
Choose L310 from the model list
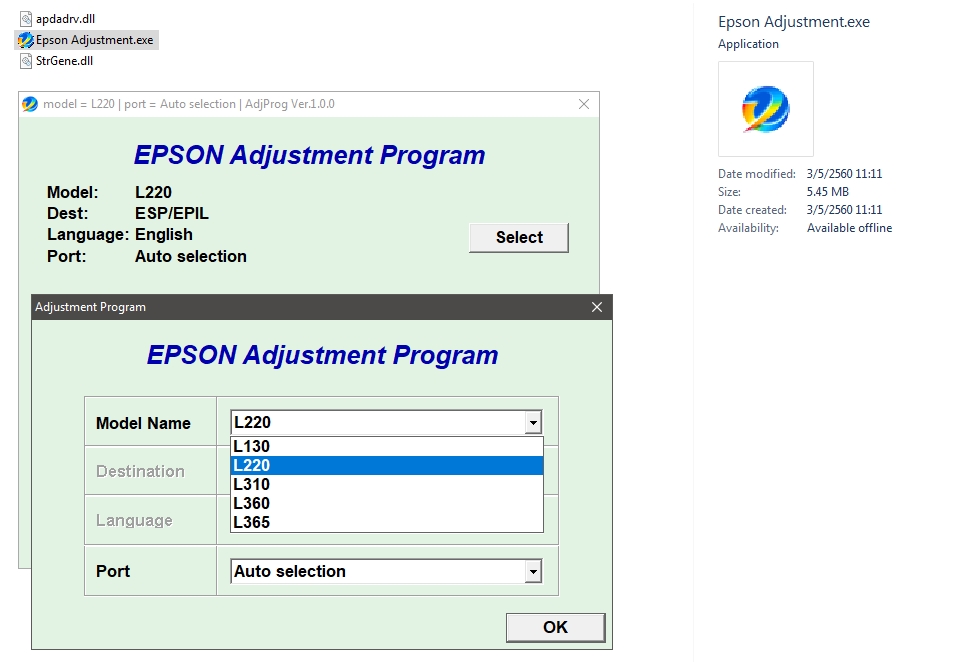click(x=387, y=484)
